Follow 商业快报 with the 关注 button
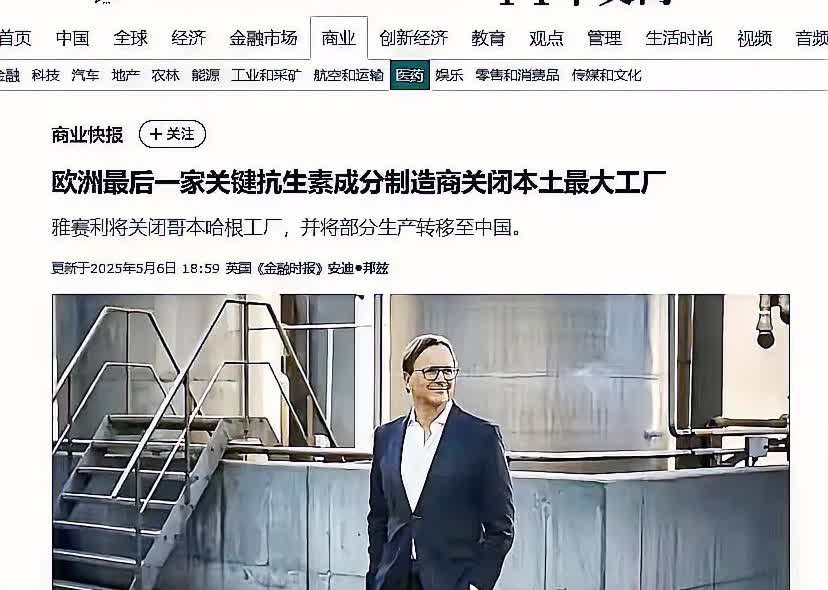The height and width of the screenshot is (590, 828). (172, 134)
